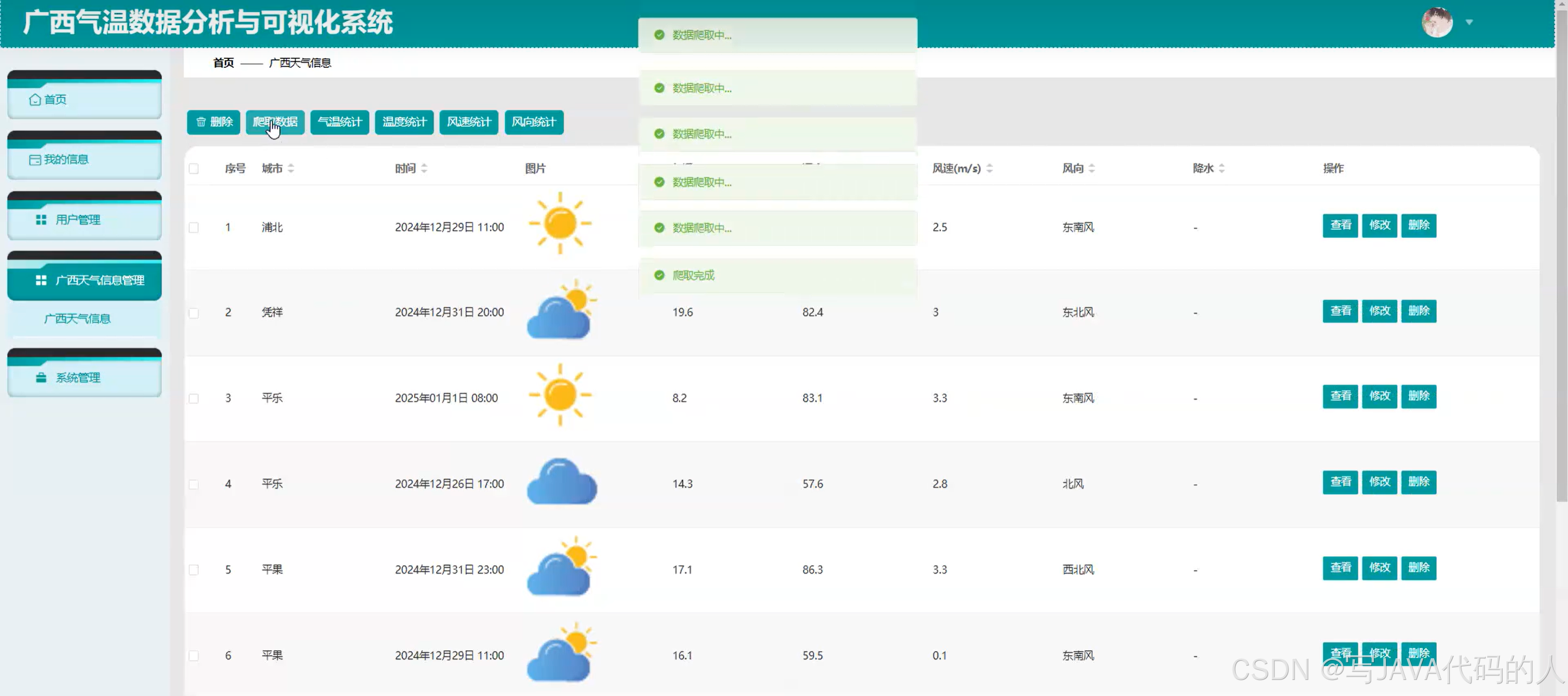Click sunny weather image for 浦北 row
Screen dimensions: 1568x696
[559, 223]
